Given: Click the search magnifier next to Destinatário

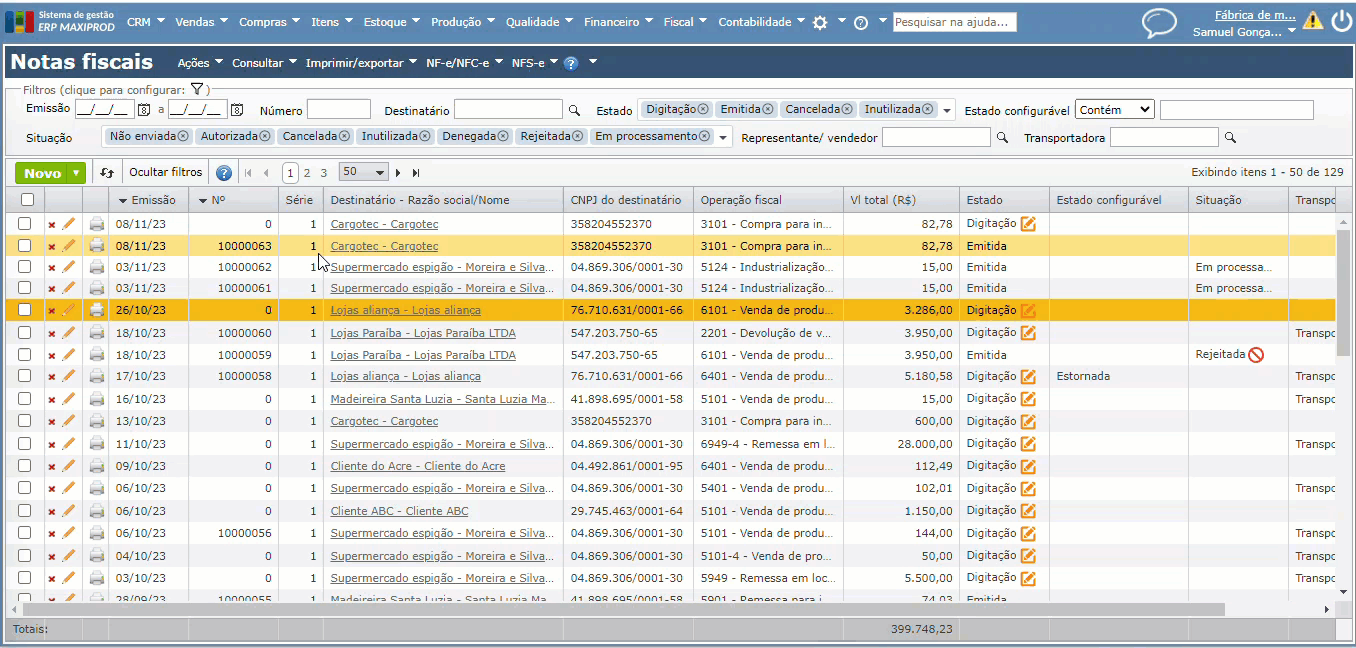Looking at the screenshot, I should (x=574, y=111).
